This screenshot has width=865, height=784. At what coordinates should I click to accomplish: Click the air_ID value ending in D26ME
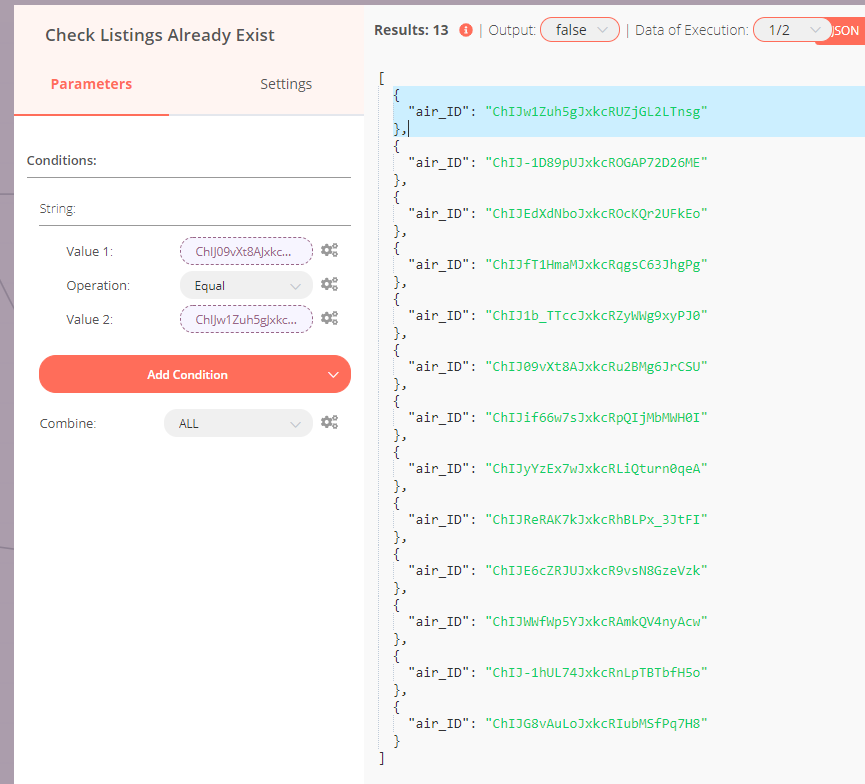(x=596, y=162)
